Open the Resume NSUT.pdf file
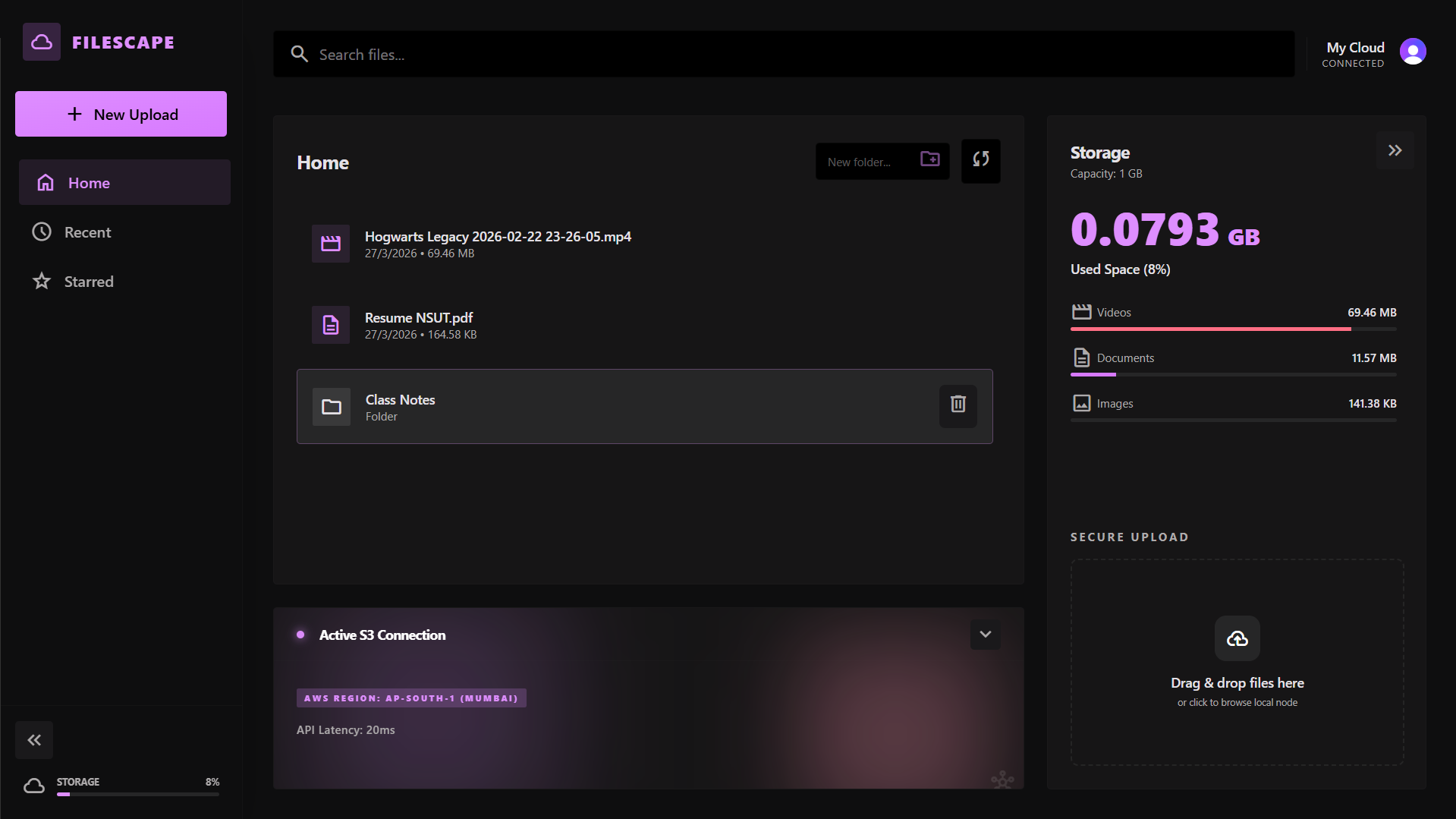1456x819 pixels. click(645, 325)
